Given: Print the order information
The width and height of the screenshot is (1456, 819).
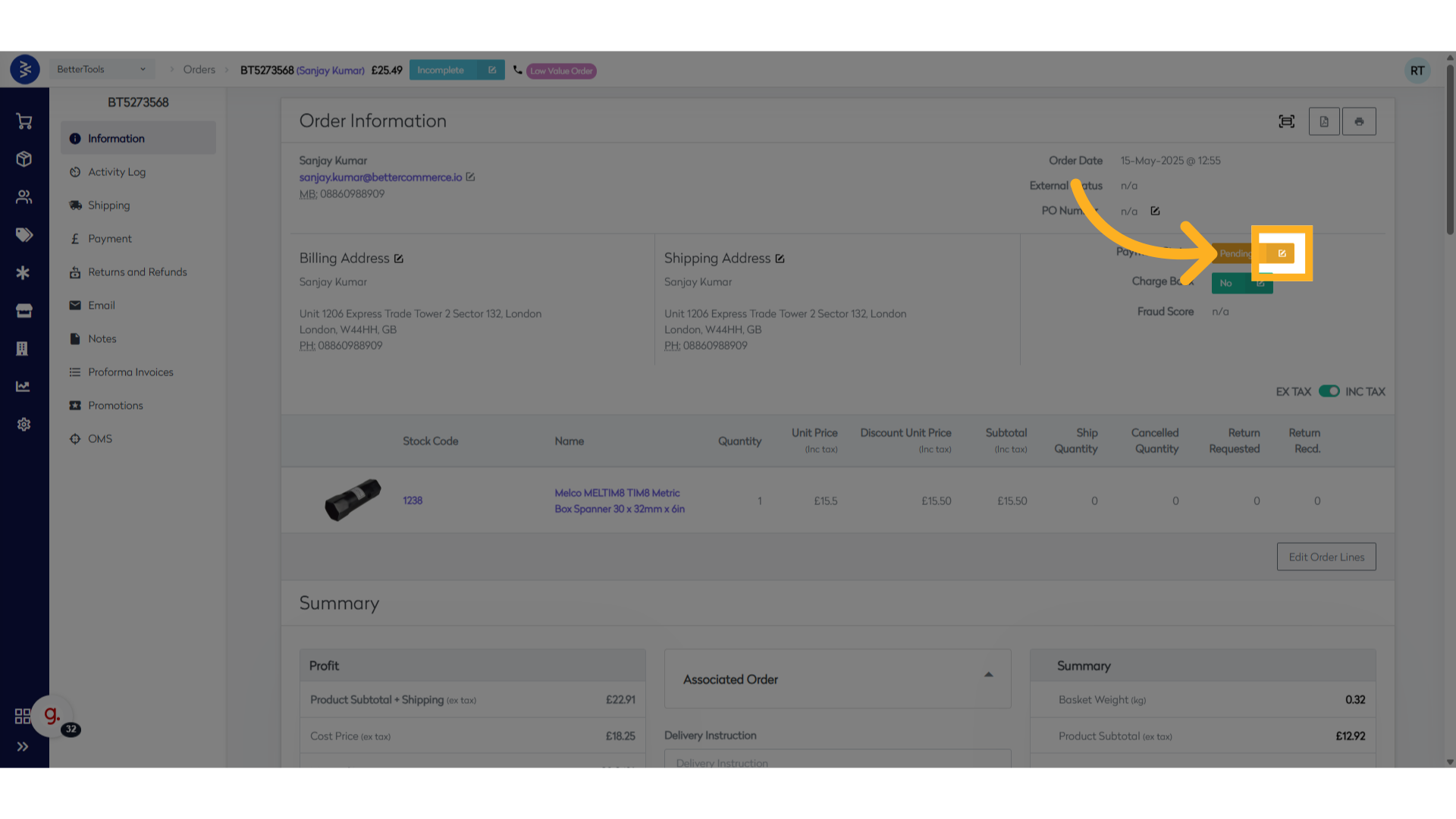Looking at the screenshot, I should coord(1359,121).
